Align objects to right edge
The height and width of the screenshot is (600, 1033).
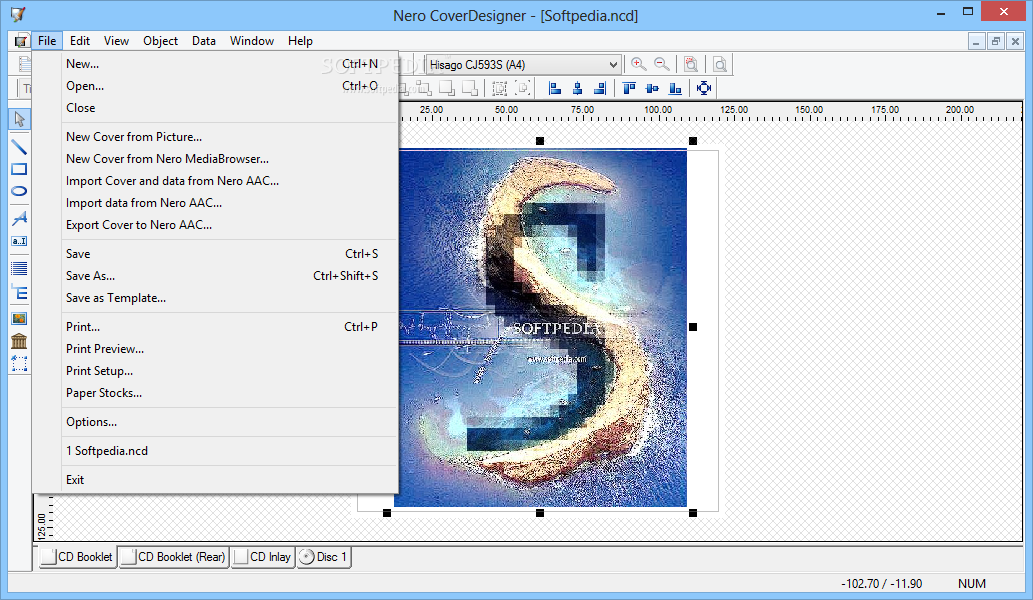600,88
